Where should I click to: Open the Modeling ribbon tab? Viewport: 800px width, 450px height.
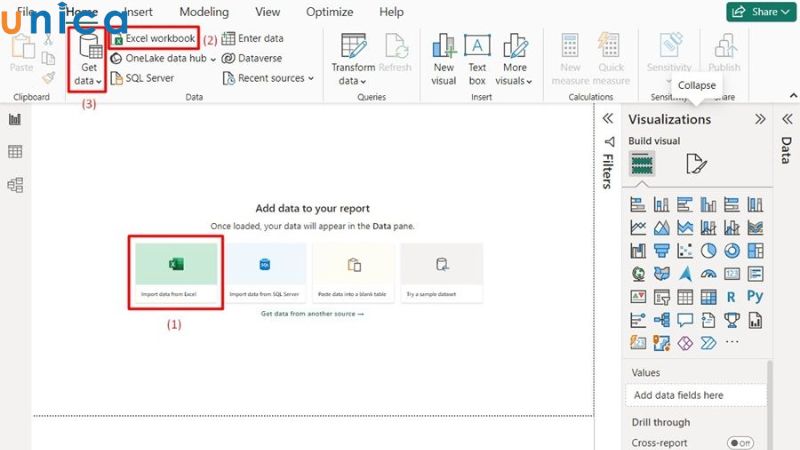[204, 12]
